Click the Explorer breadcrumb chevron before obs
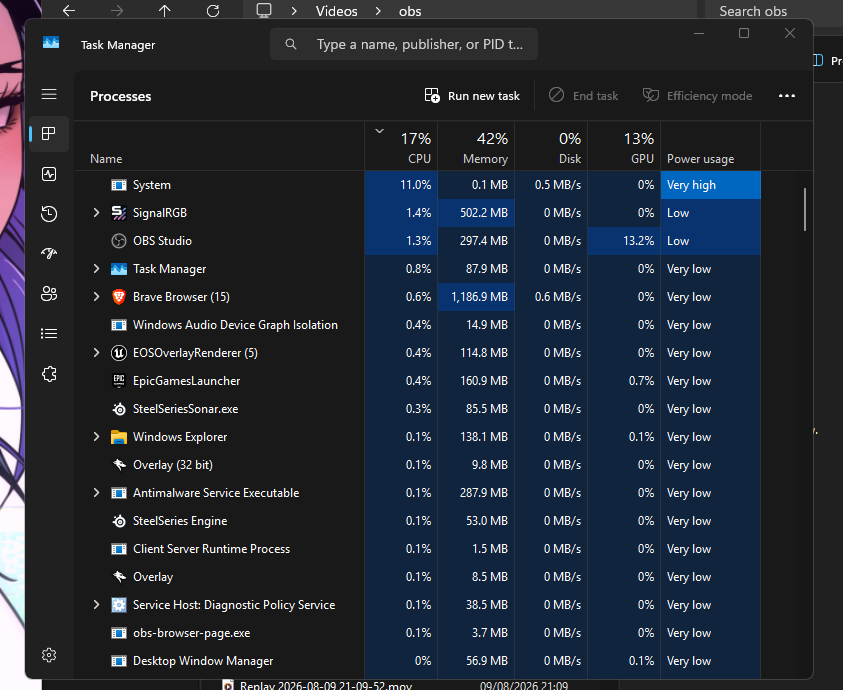Image resolution: width=843 pixels, height=690 pixels. tap(378, 11)
